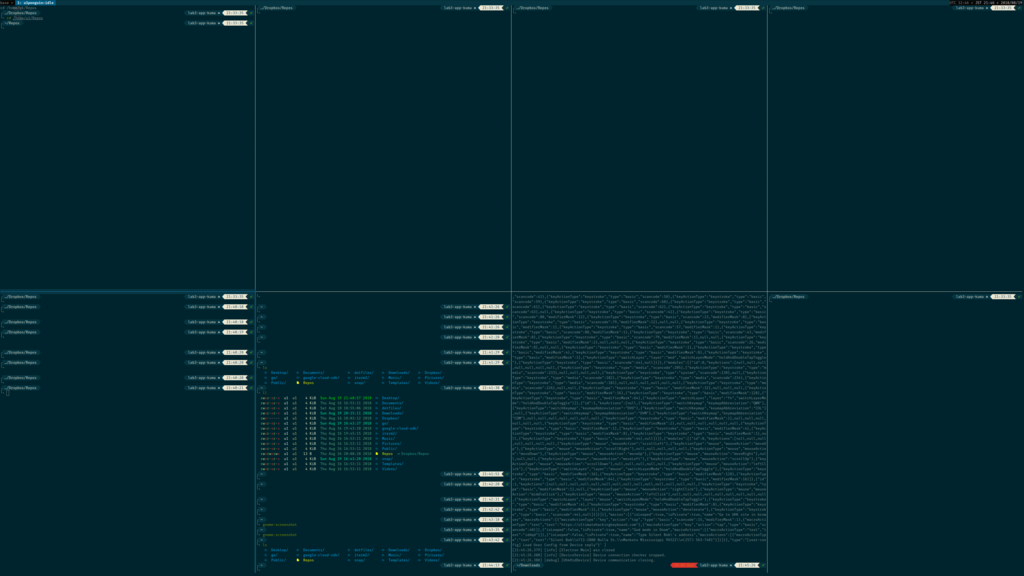Click the prompt timestamp '21:43:18'

491,520
